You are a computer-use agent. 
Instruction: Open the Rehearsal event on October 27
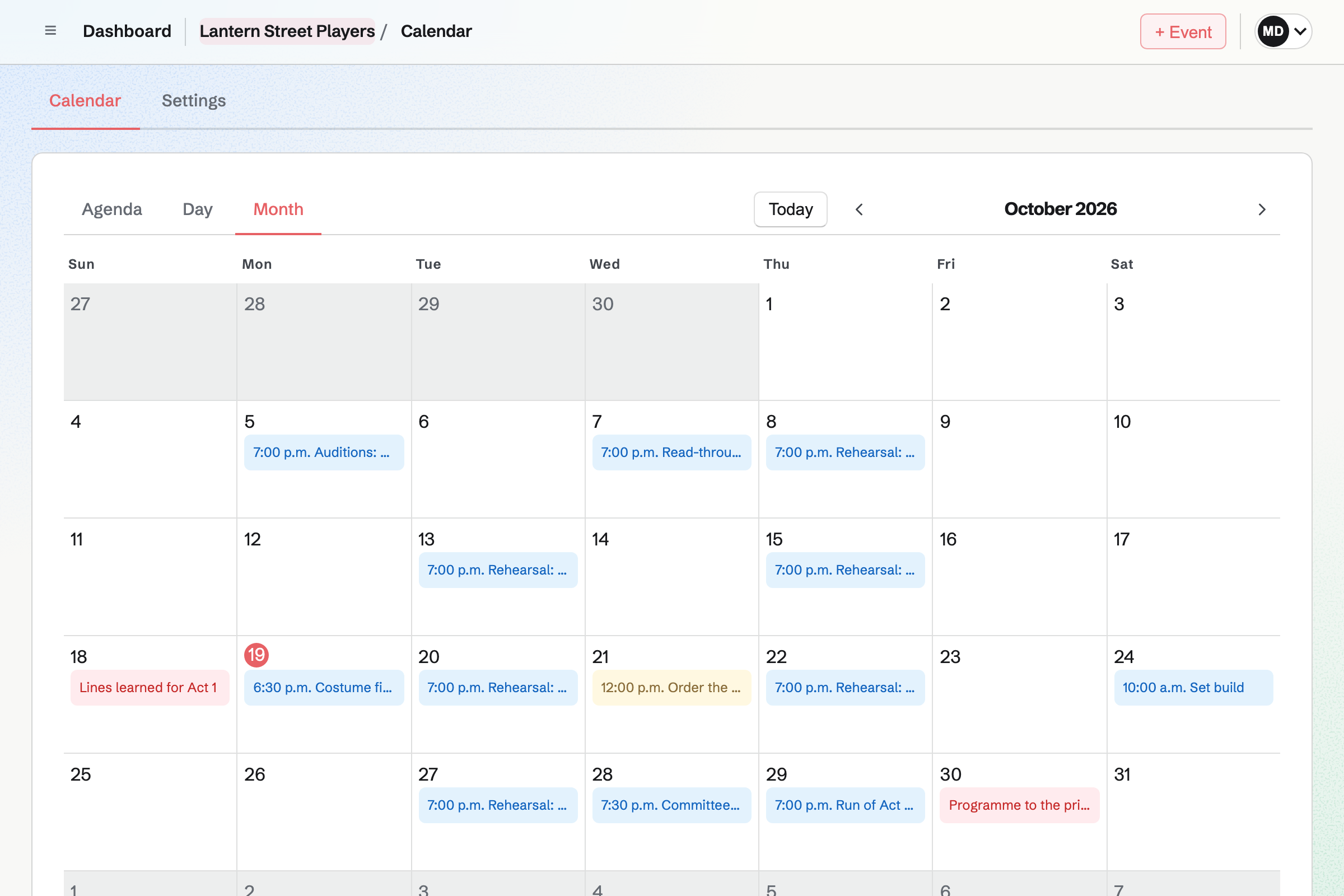click(498, 806)
